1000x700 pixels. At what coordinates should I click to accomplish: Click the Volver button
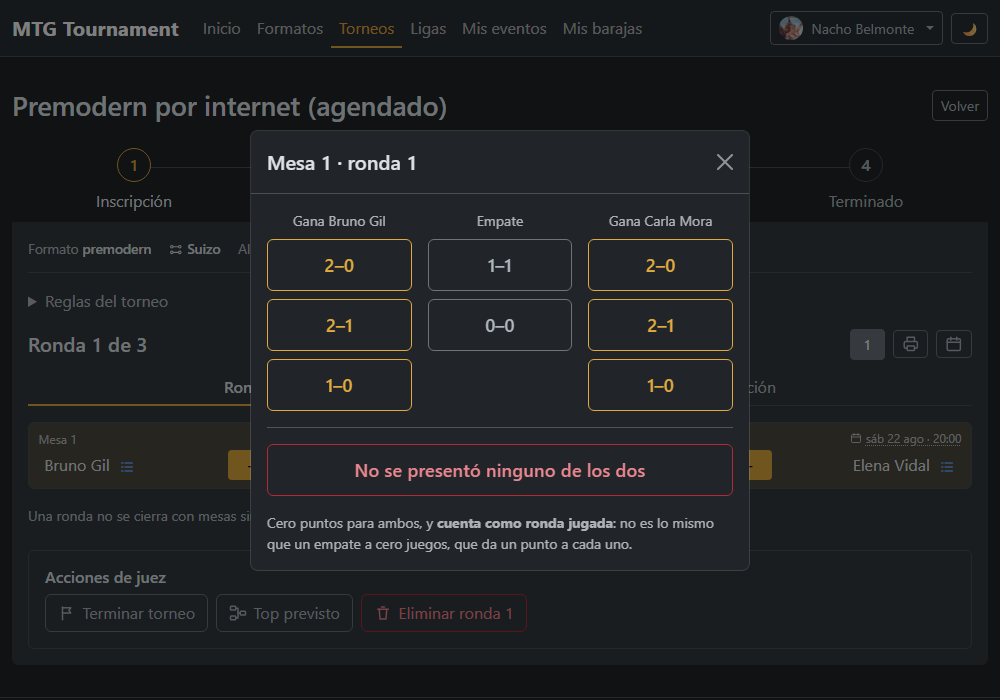point(959,106)
